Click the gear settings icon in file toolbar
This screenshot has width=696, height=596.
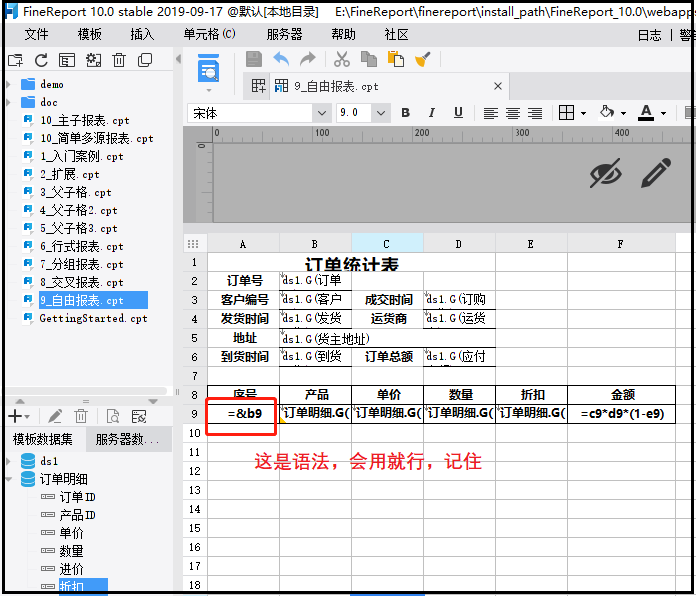pos(93,60)
